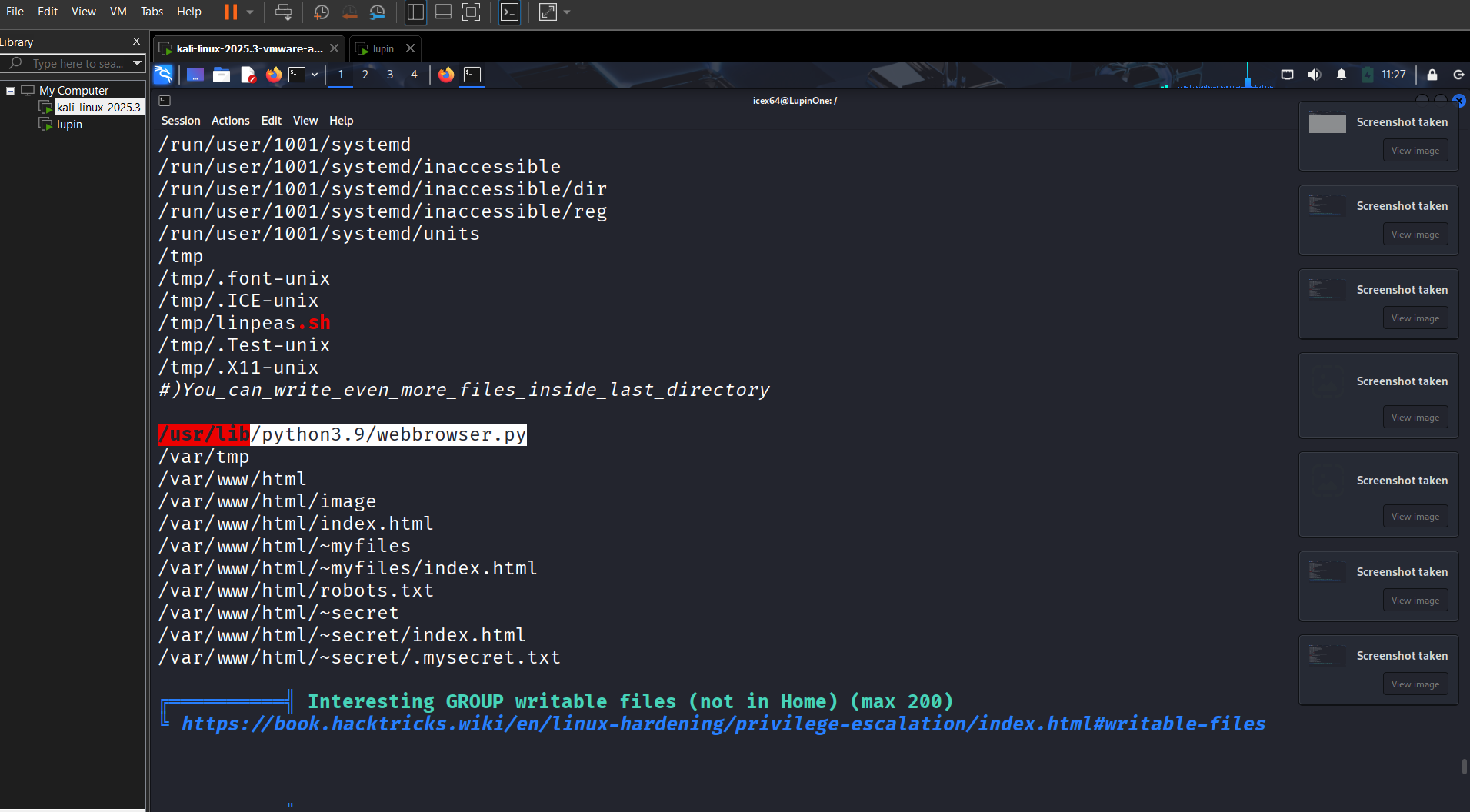Toggle the VMware library sidebar view

tap(415, 12)
